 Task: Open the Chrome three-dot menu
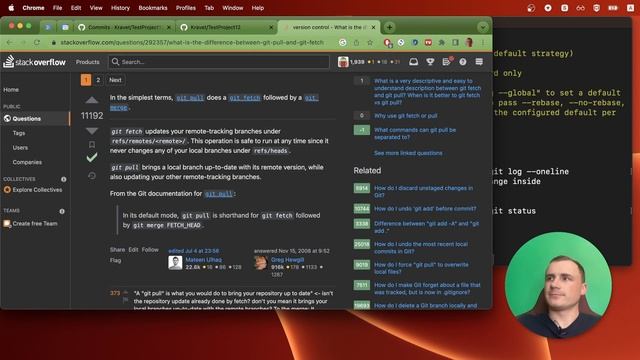coord(483,42)
